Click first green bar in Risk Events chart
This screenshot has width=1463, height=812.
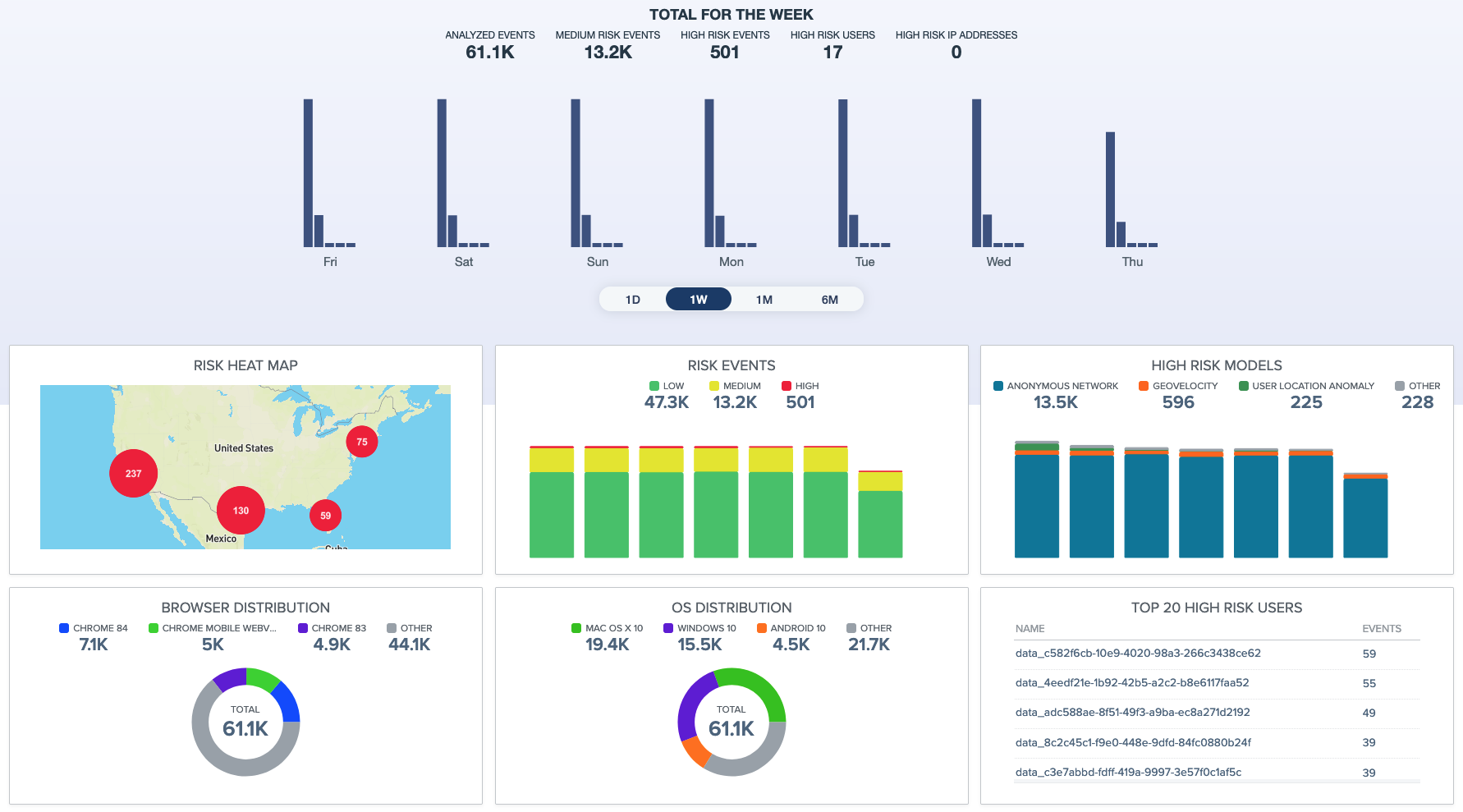(x=552, y=515)
